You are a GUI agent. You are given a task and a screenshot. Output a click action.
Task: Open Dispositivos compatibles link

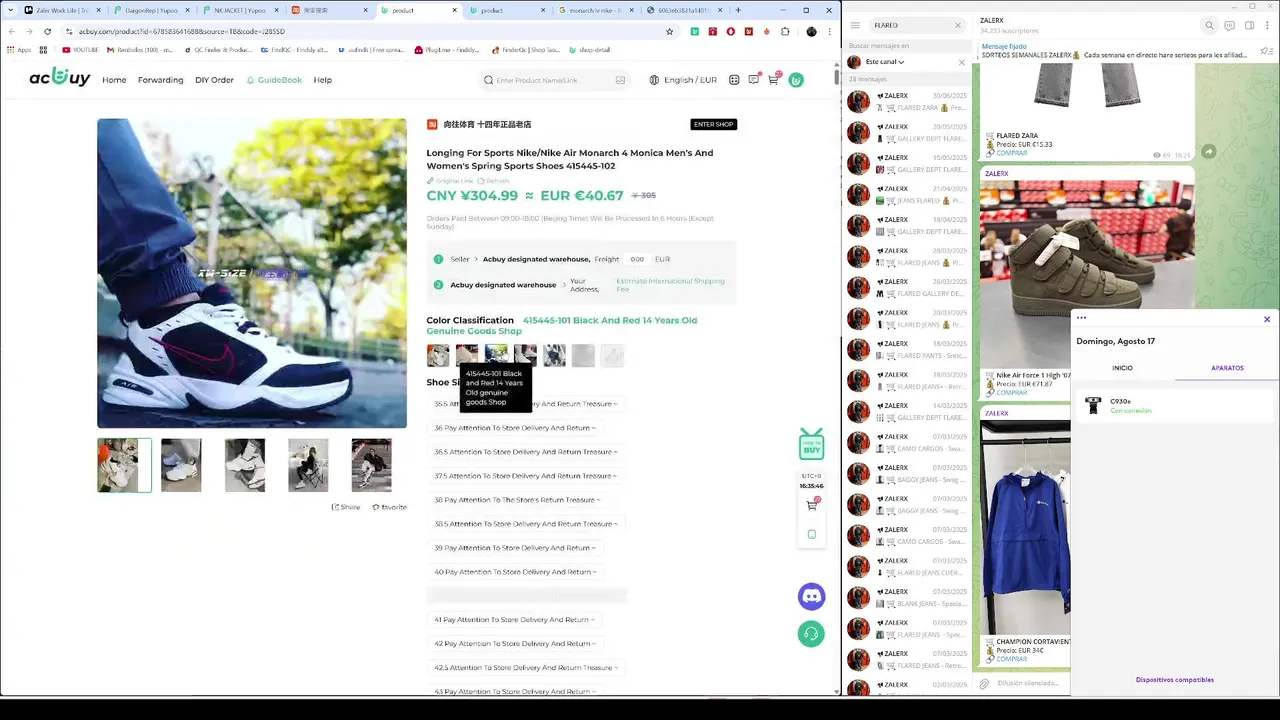[1174, 680]
